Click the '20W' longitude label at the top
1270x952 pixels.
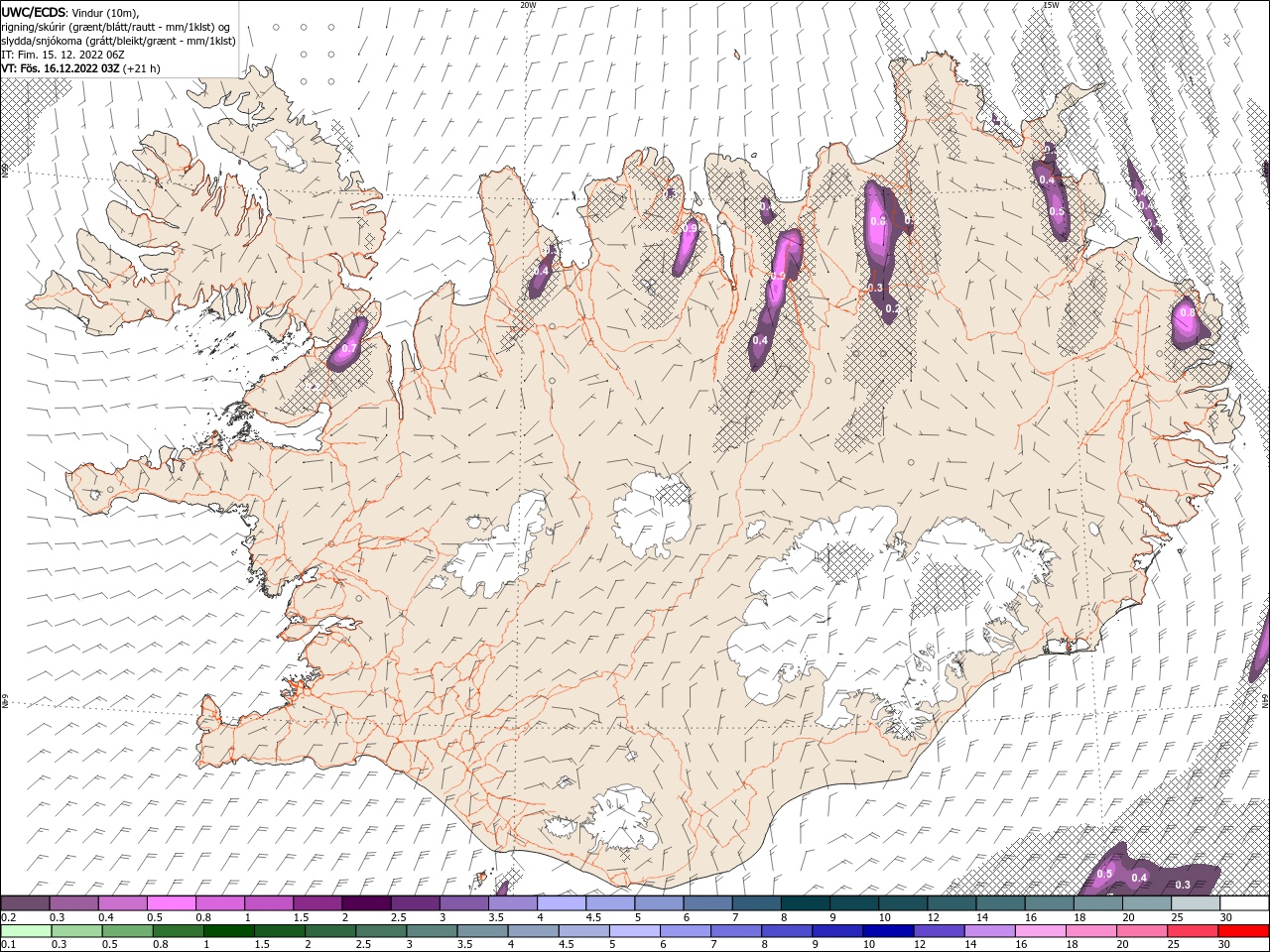click(x=528, y=5)
